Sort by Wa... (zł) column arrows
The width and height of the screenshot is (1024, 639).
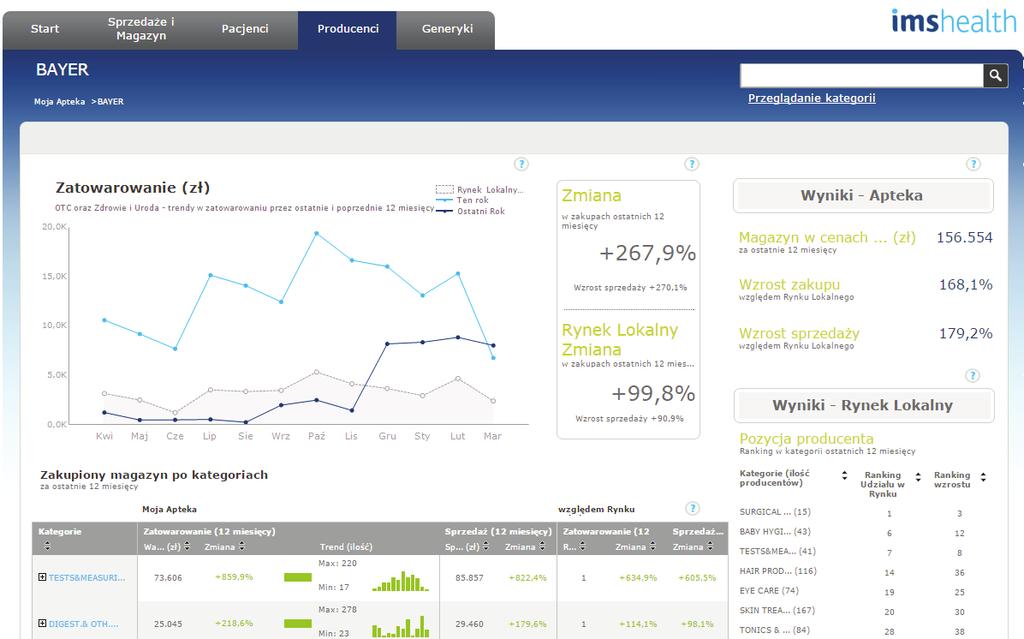pyautogui.click(x=187, y=546)
